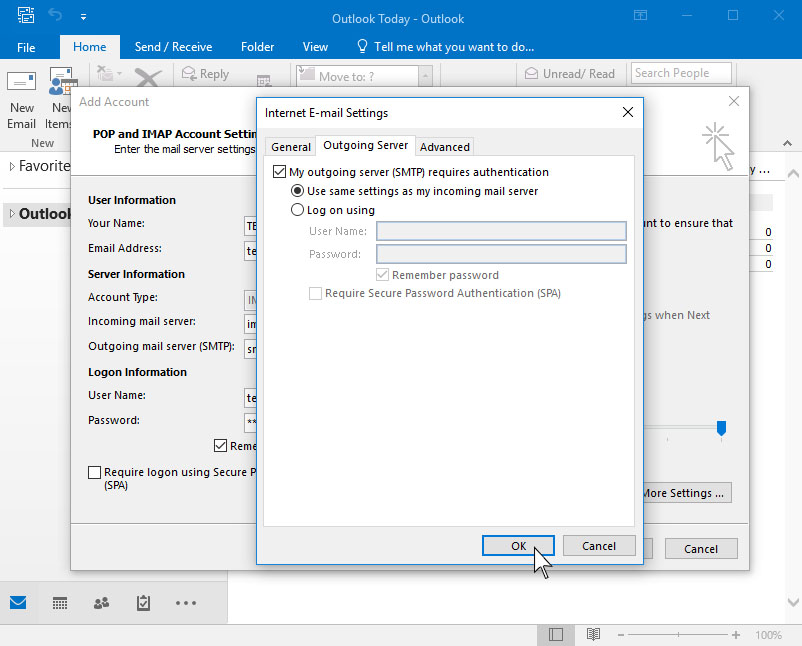Open People view in navigation bar
Viewport: 802px width, 646px height.
[x=101, y=603]
